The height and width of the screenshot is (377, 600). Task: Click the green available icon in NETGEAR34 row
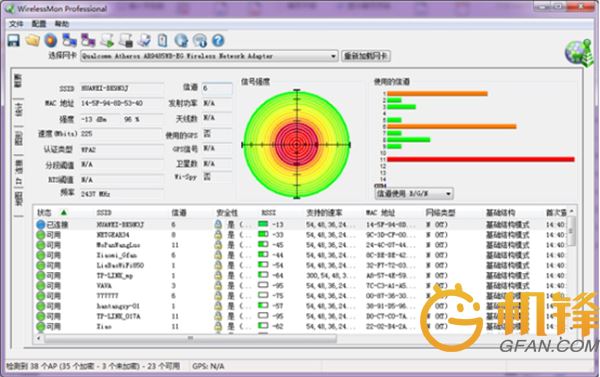click(x=41, y=235)
